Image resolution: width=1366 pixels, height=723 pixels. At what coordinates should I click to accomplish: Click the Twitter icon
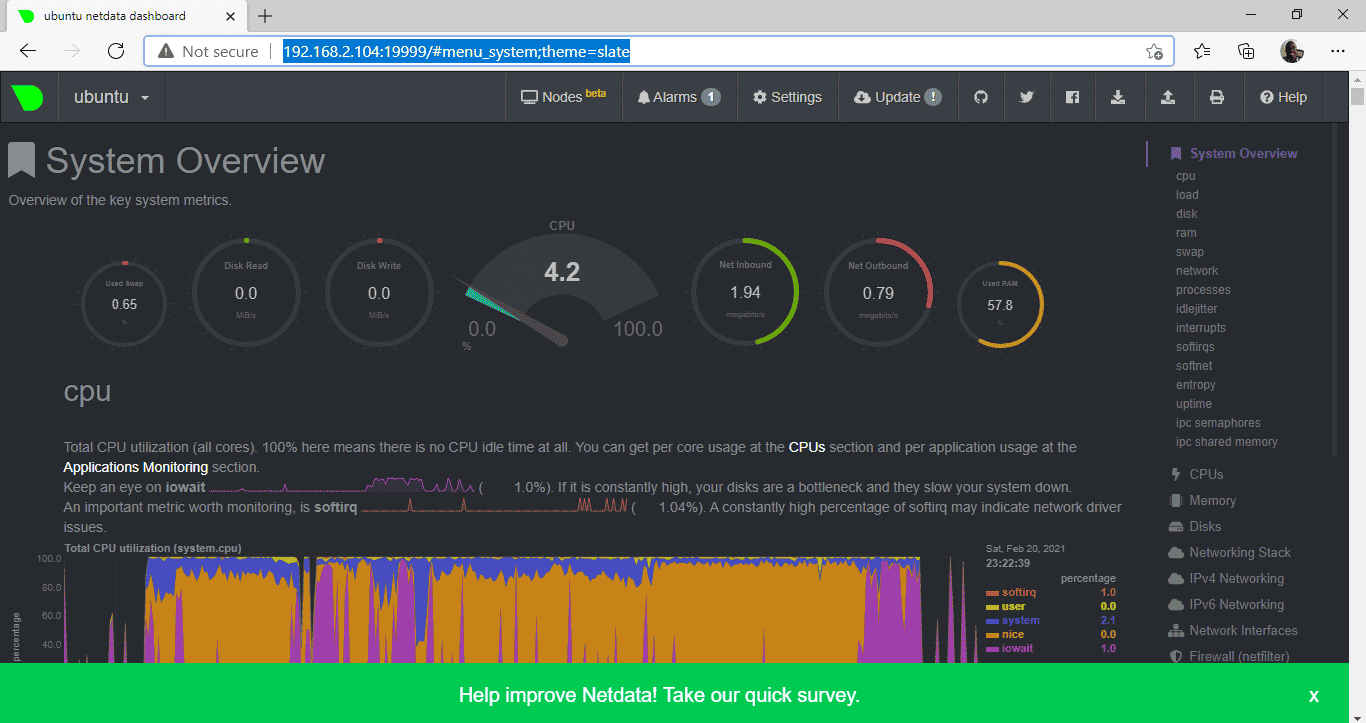pos(1026,97)
